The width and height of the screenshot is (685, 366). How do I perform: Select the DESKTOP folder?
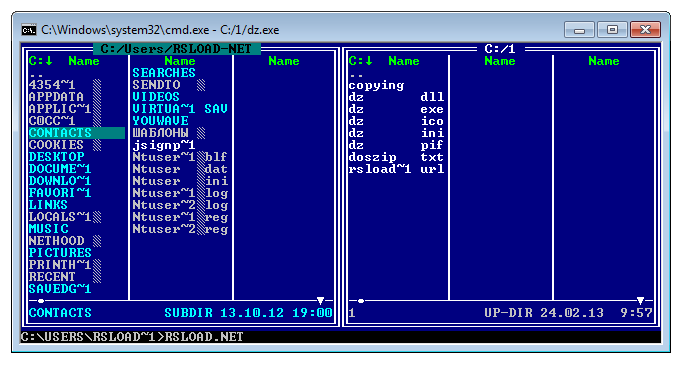56,157
